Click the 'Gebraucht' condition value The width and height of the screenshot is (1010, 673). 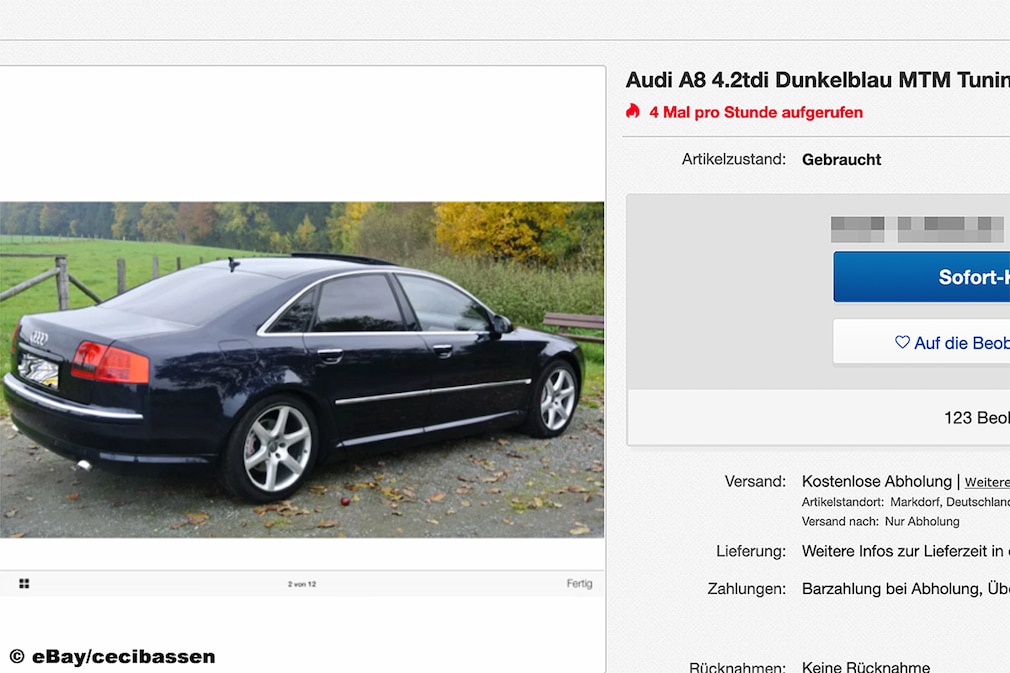pos(841,160)
